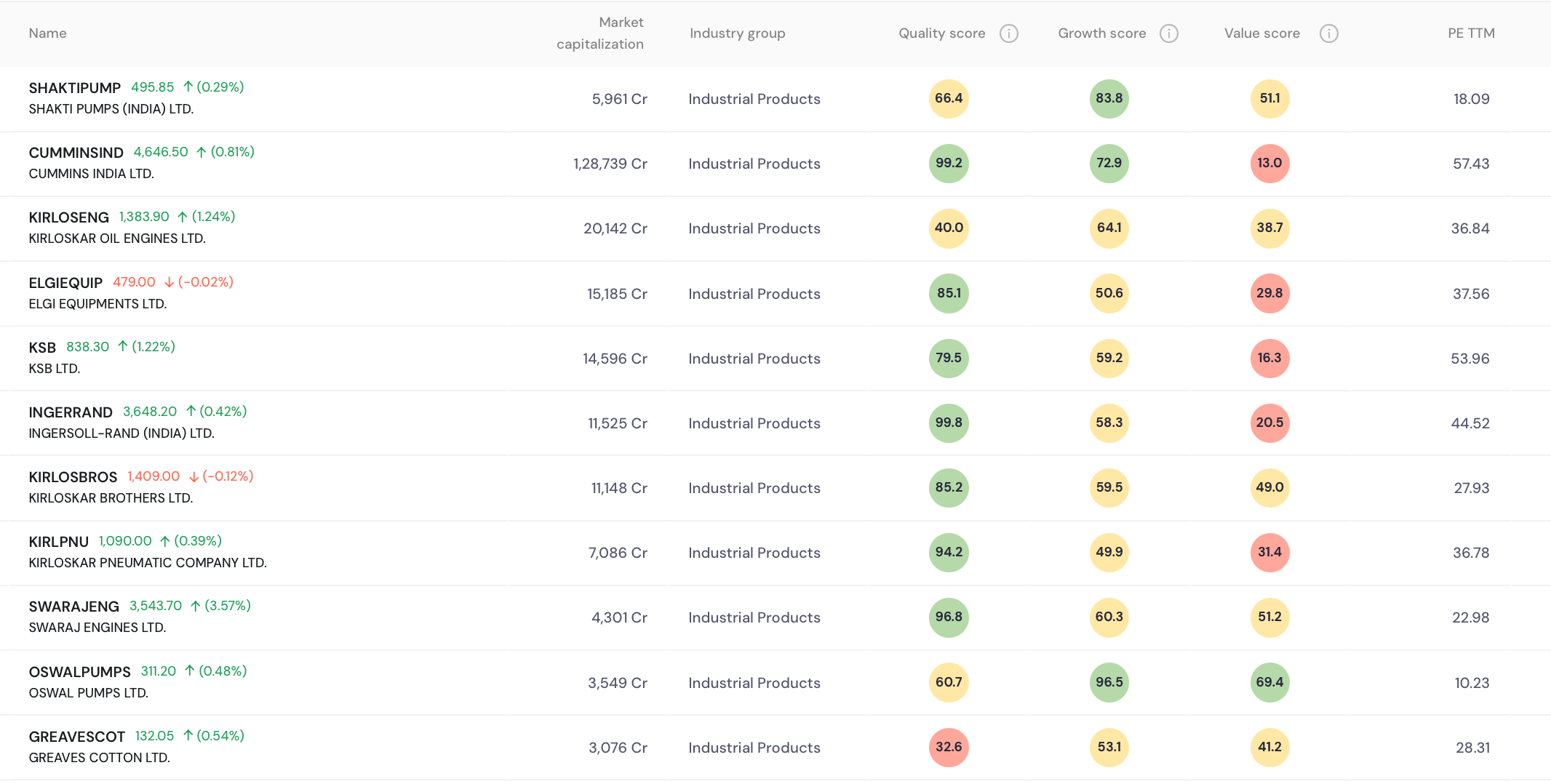This screenshot has width=1551, height=784.
Task: Click SHAKTI PUMPS (INDIA) LTD. company name
Action: (111, 109)
